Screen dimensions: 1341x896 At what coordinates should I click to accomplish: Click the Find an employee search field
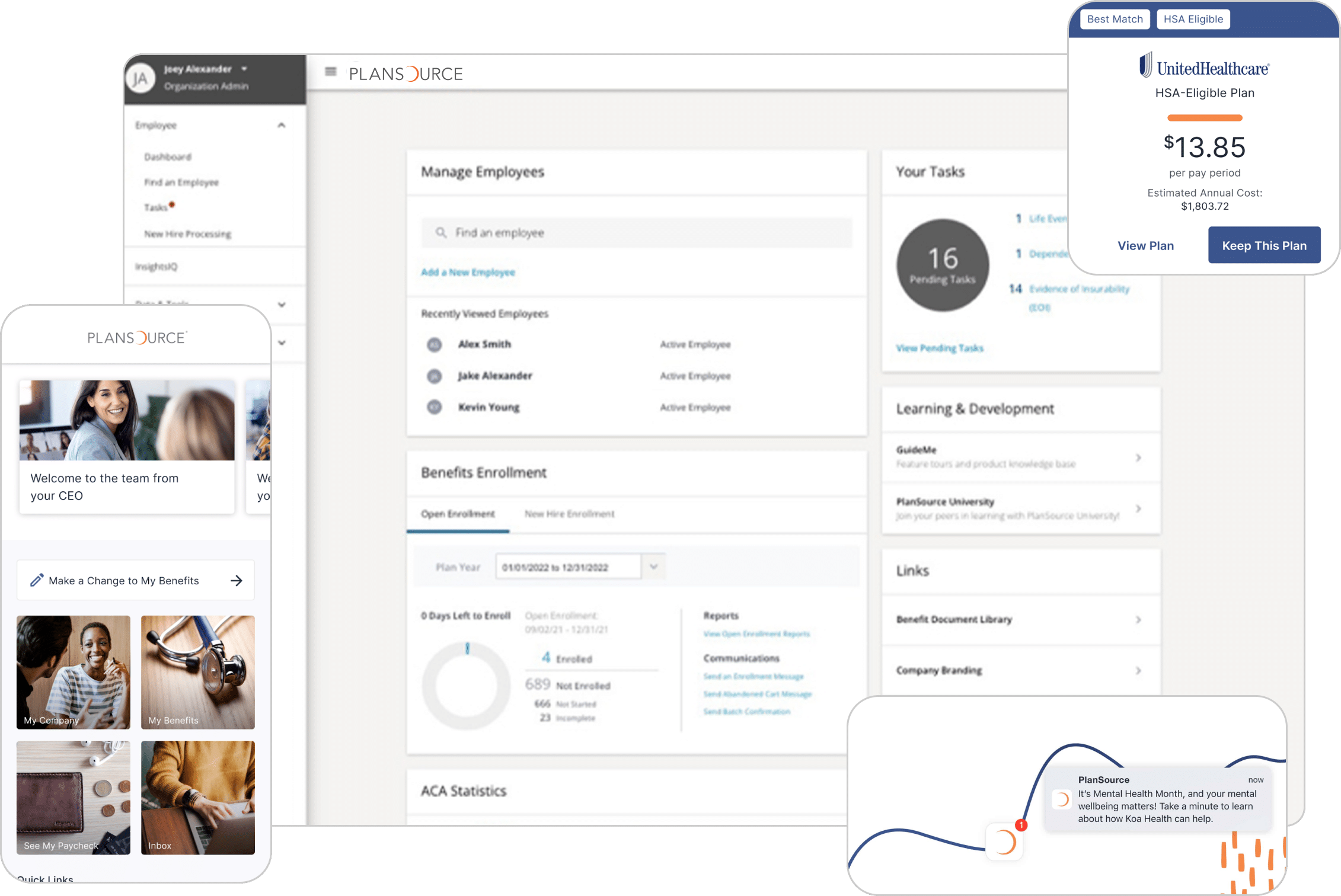click(x=637, y=233)
